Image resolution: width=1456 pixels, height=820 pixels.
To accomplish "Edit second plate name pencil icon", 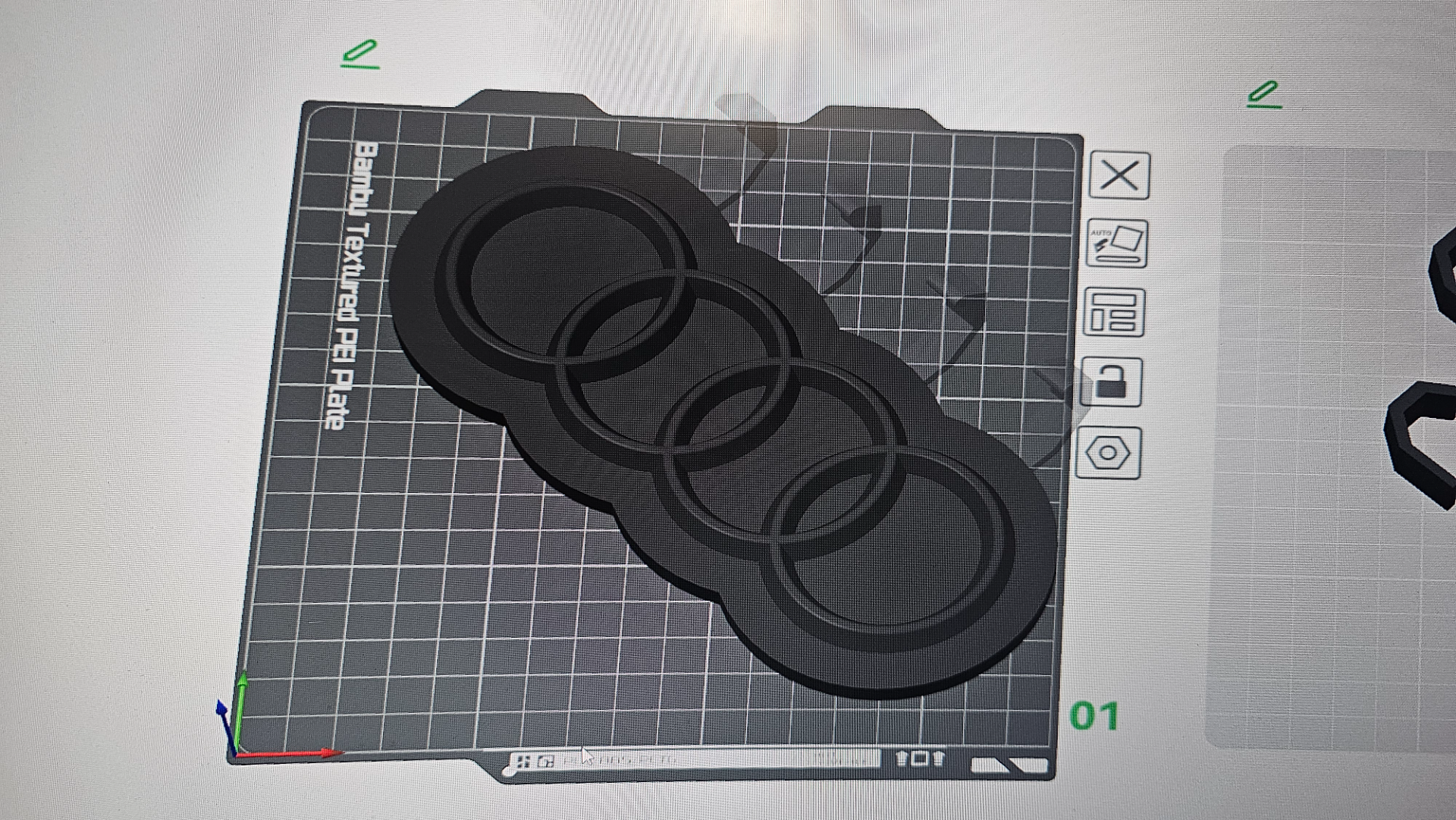I will coord(1265,95).
